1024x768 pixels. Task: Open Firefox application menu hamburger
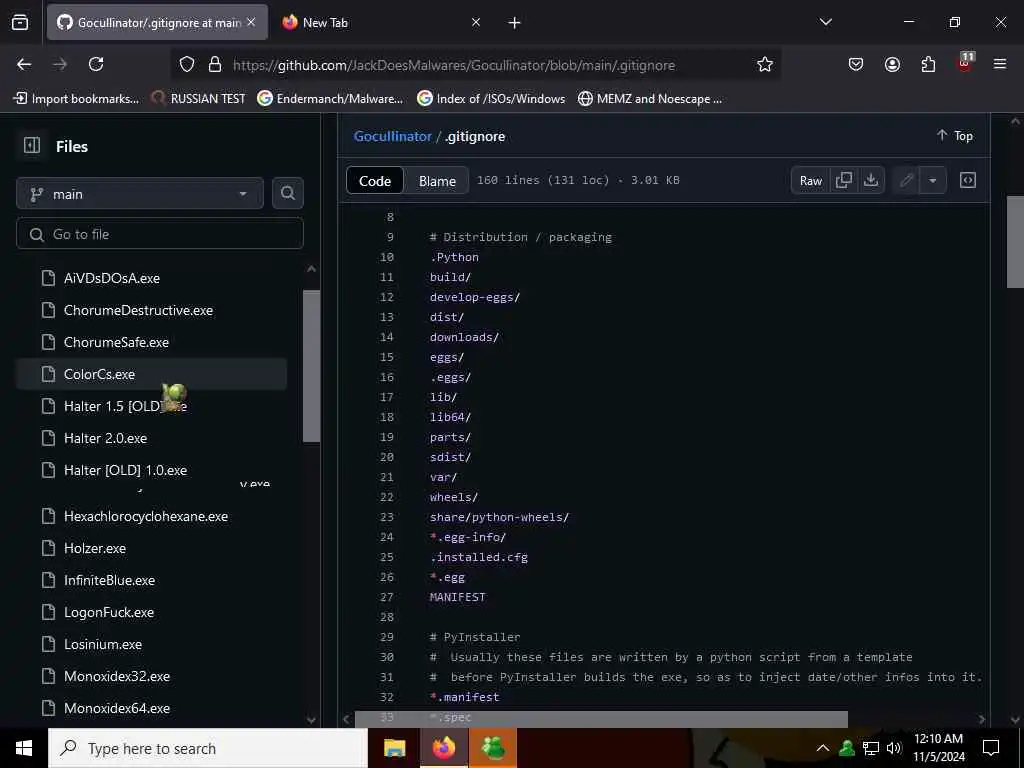1000,64
